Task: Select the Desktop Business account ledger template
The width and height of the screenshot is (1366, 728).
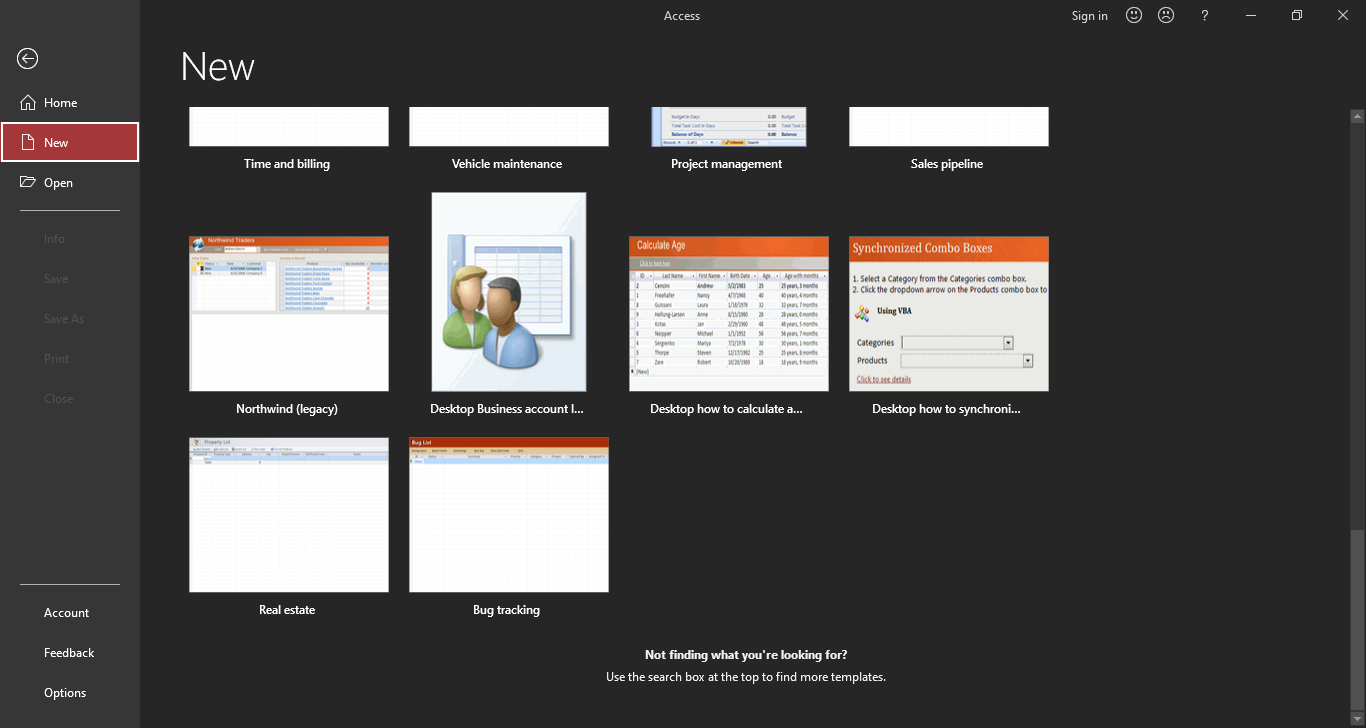Action: click(509, 292)
